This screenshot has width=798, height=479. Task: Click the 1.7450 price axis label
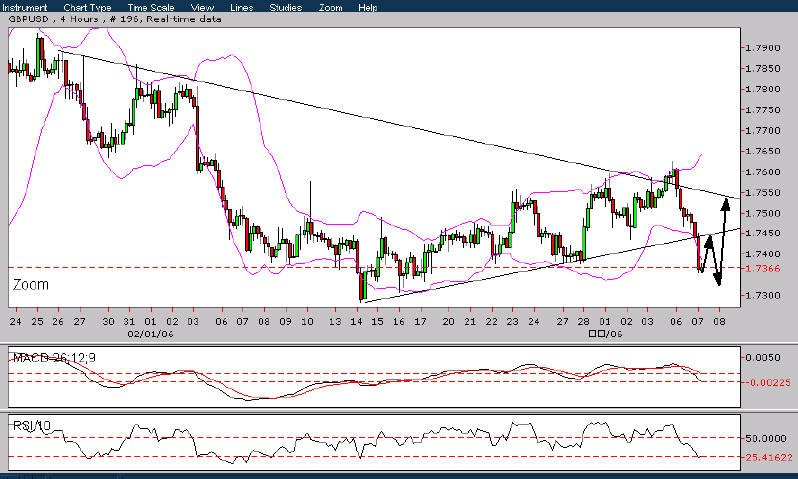point(762,233)
